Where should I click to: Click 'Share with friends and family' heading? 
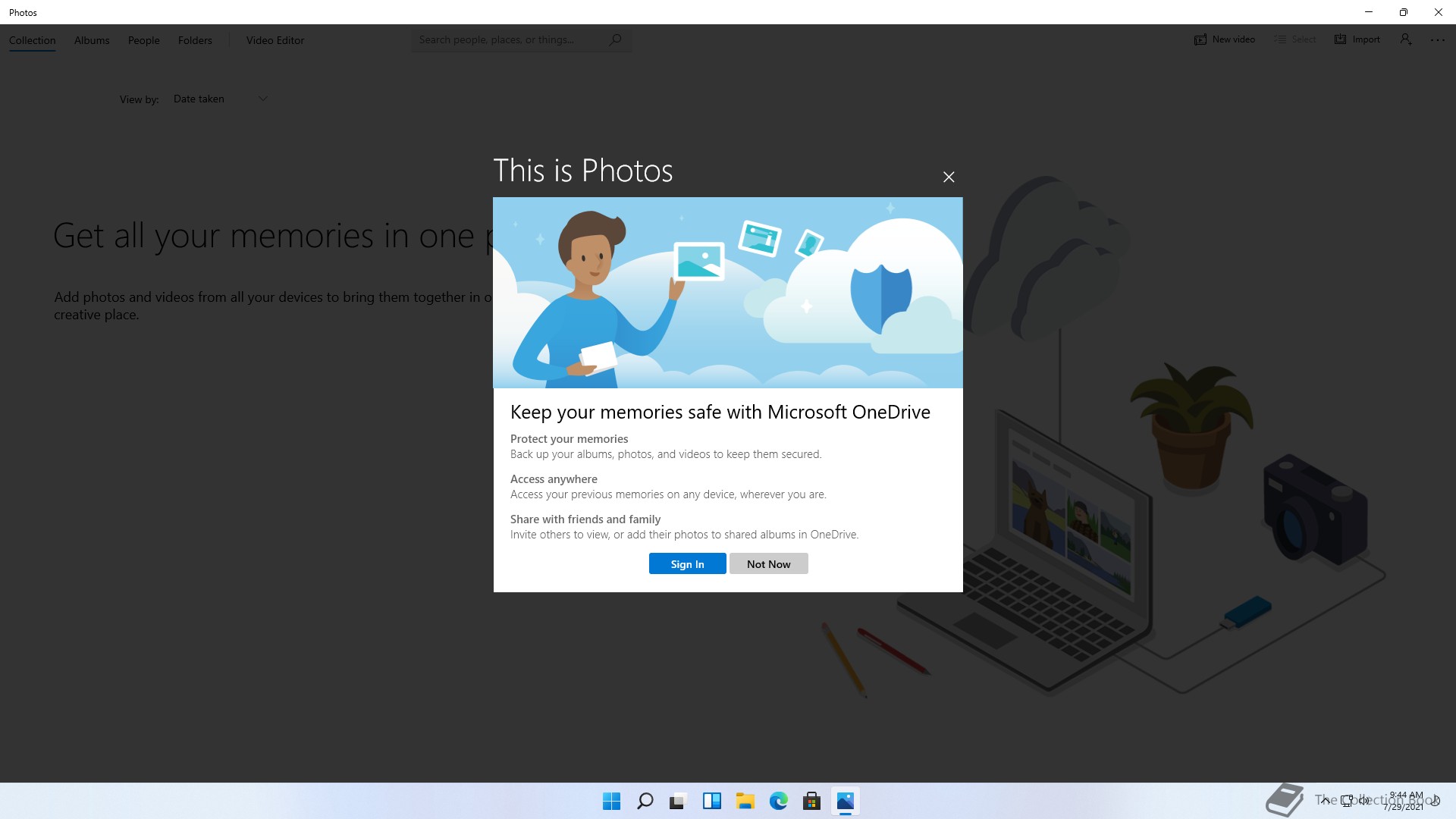[585, 519]
